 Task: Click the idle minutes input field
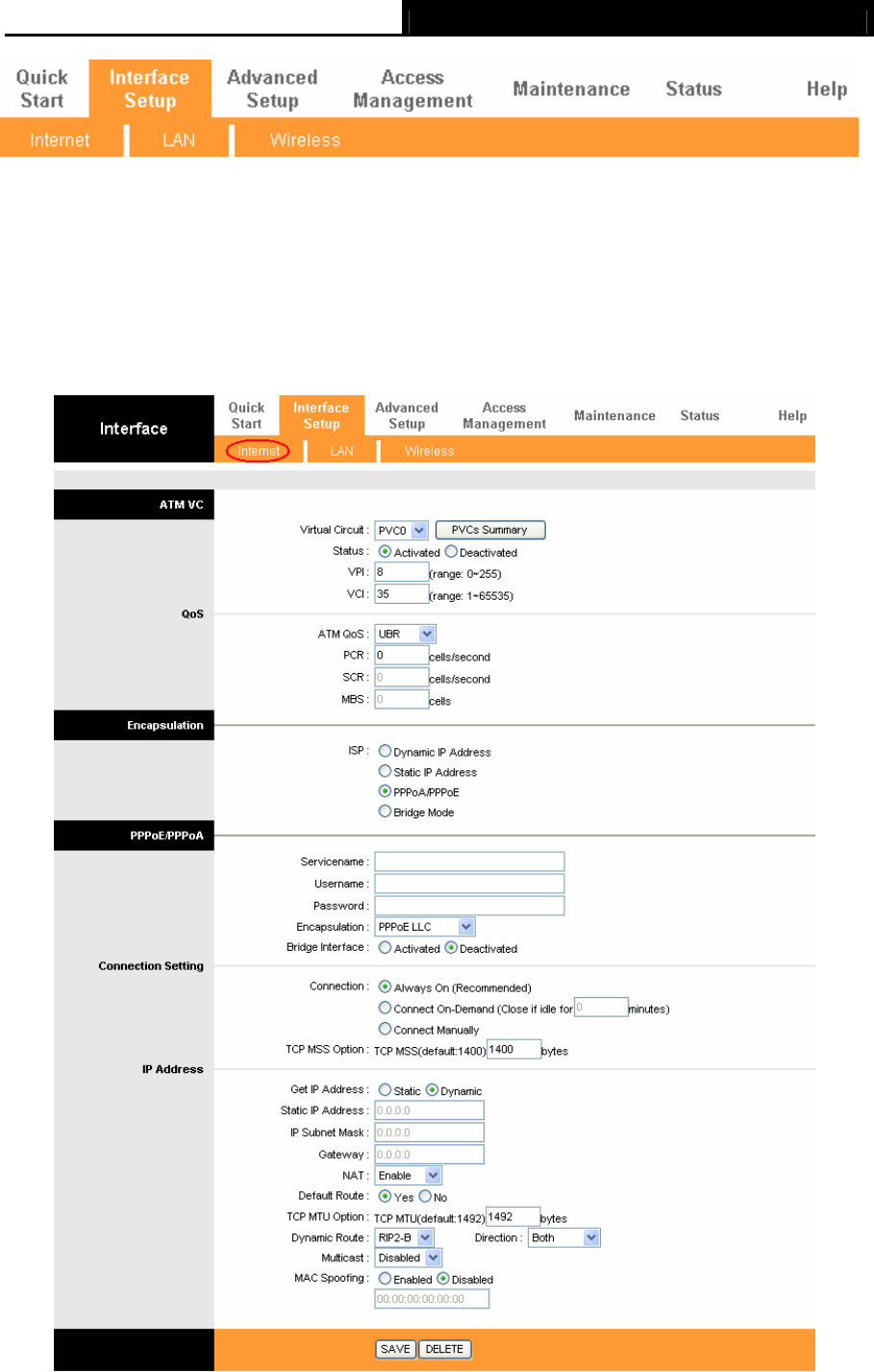coord(601,1008)
